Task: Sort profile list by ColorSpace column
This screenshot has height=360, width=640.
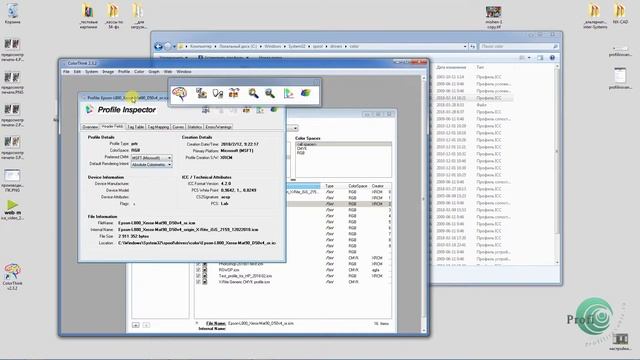Action: [358, 186]
